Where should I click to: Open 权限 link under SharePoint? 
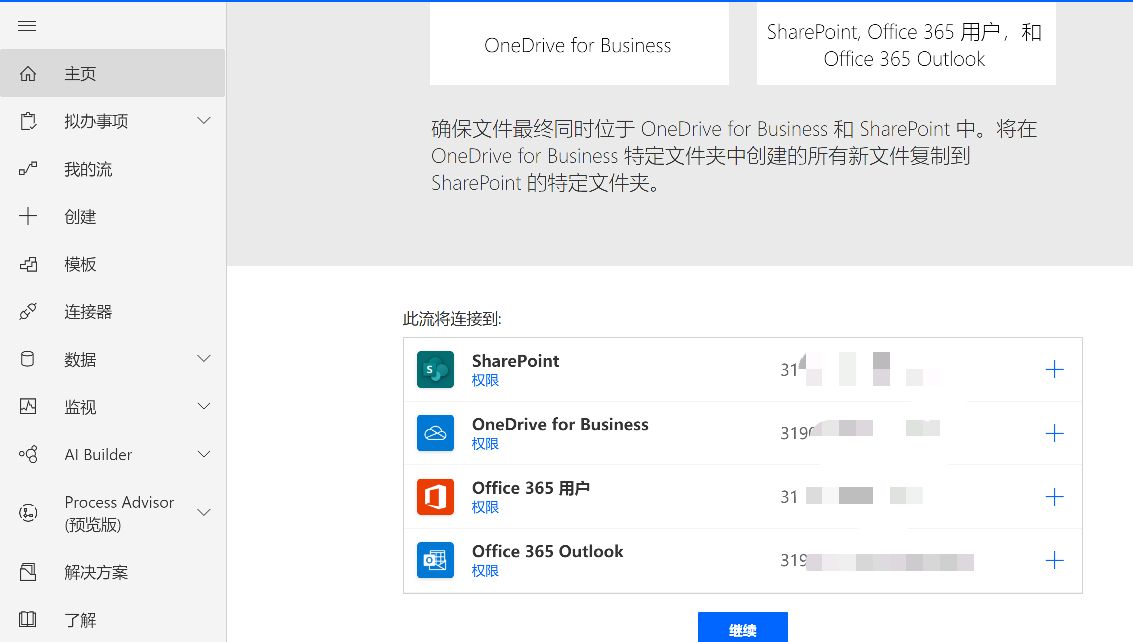pos(485,380)
